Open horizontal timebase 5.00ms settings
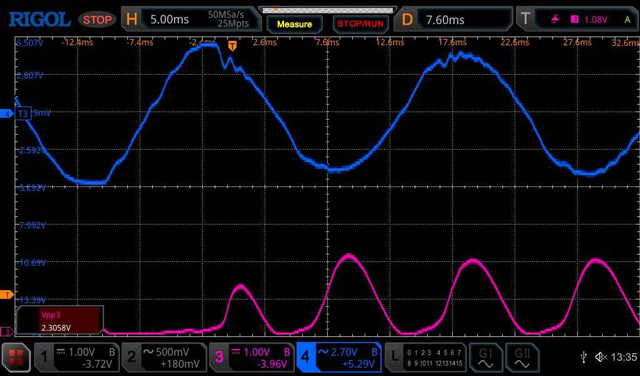The image size is (640, 376). coord(191,19)
